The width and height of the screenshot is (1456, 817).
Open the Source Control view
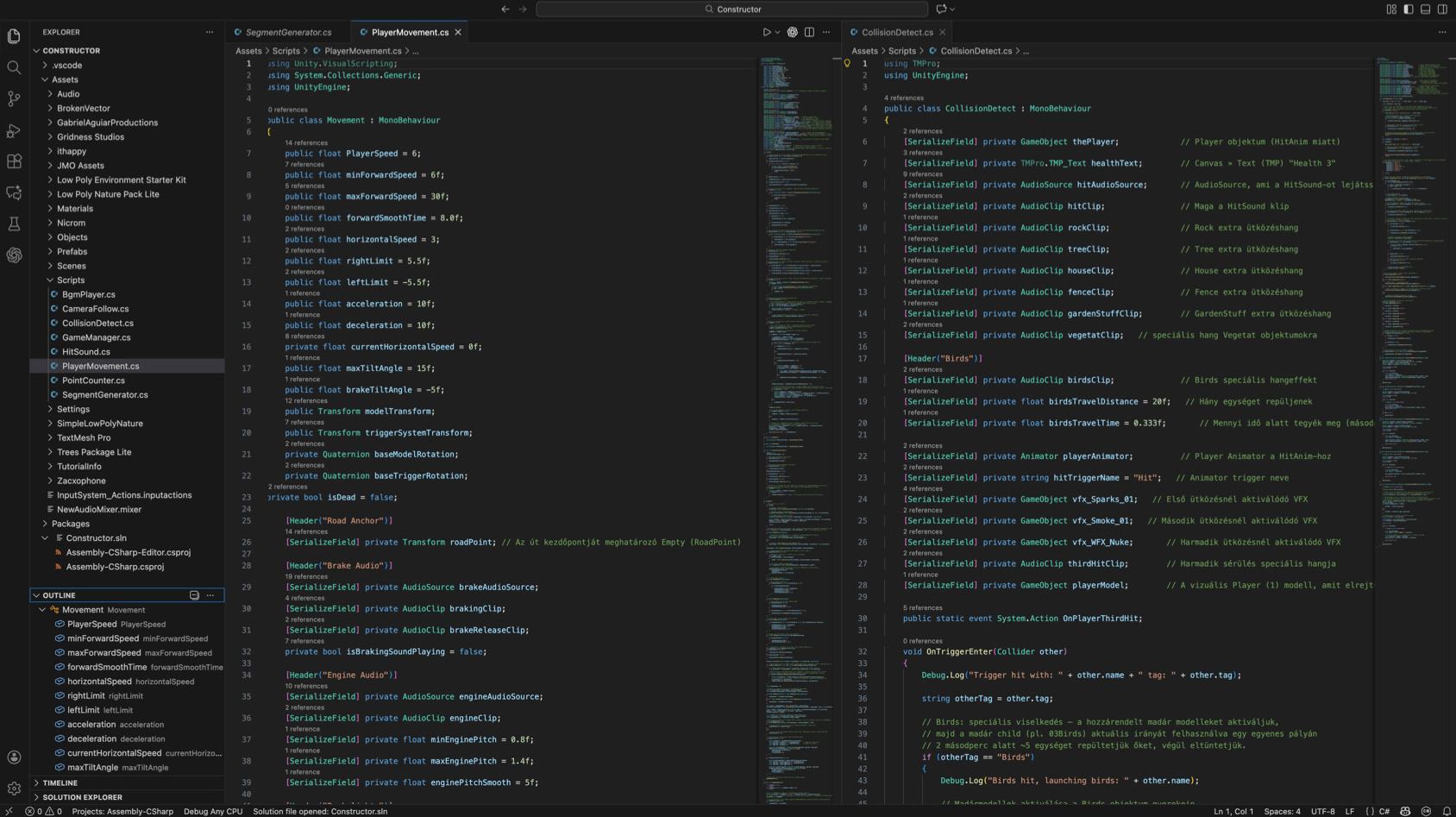14,99
